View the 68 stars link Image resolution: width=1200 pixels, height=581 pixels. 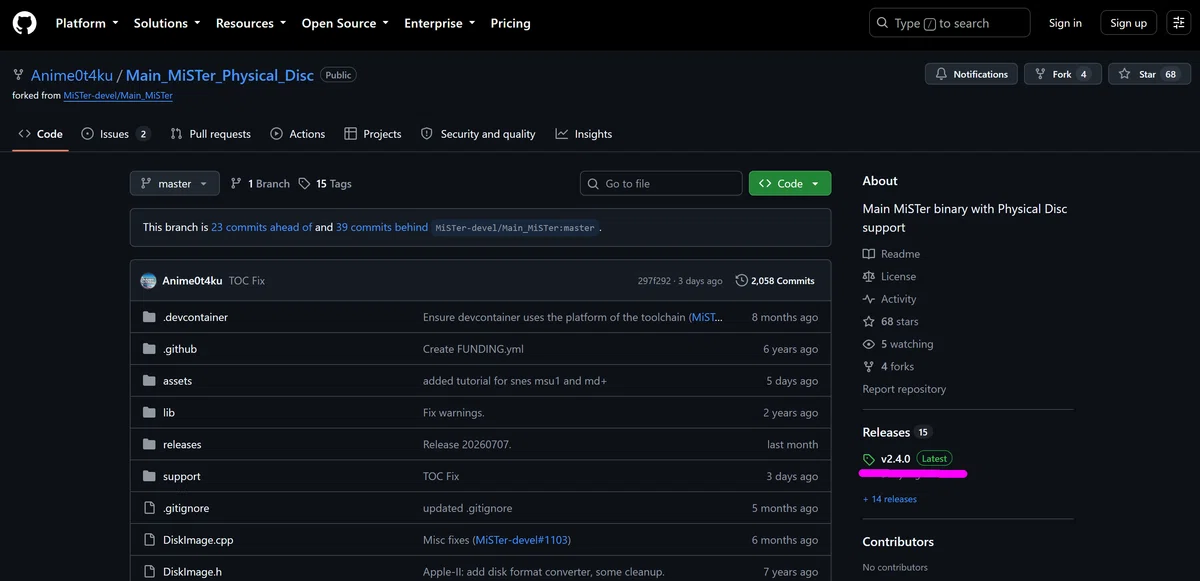click(x=890, y=322)
